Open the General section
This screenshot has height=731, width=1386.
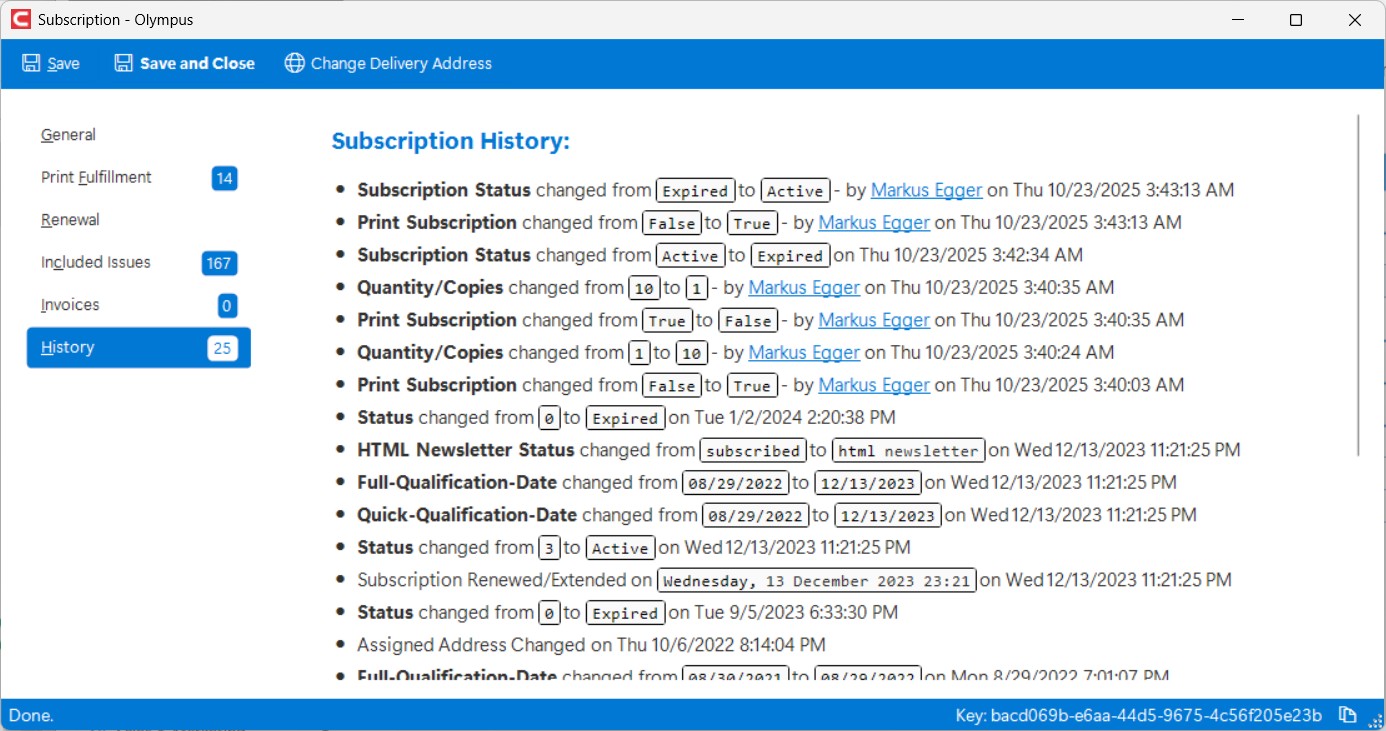point(68,135)
